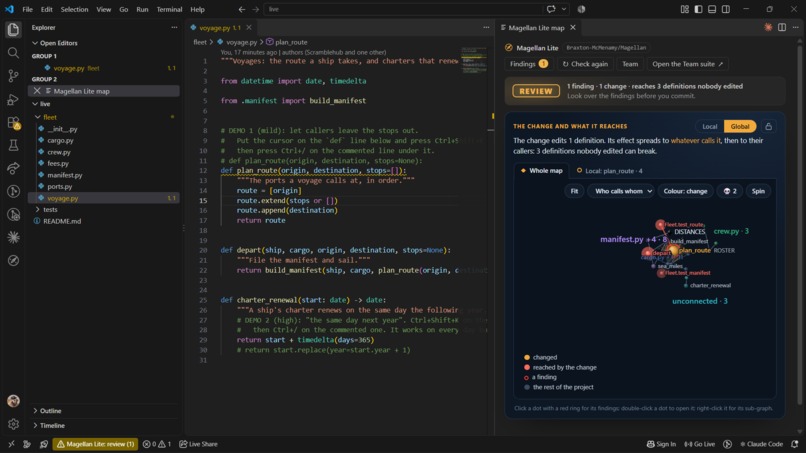
Task: Open the Run and Debug view
Action: pos(13,99)
